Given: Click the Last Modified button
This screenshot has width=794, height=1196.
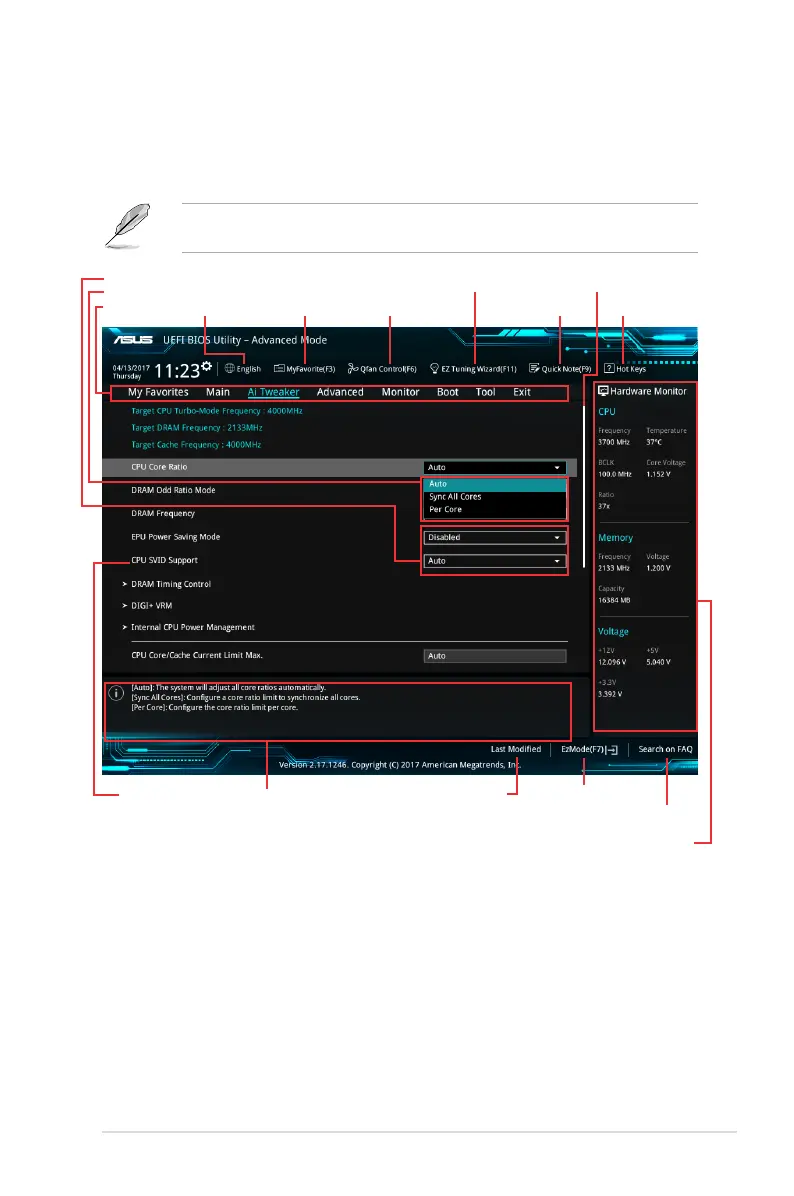Looking at the screenshot, I should pyautogui.click(x=515, y=749).
